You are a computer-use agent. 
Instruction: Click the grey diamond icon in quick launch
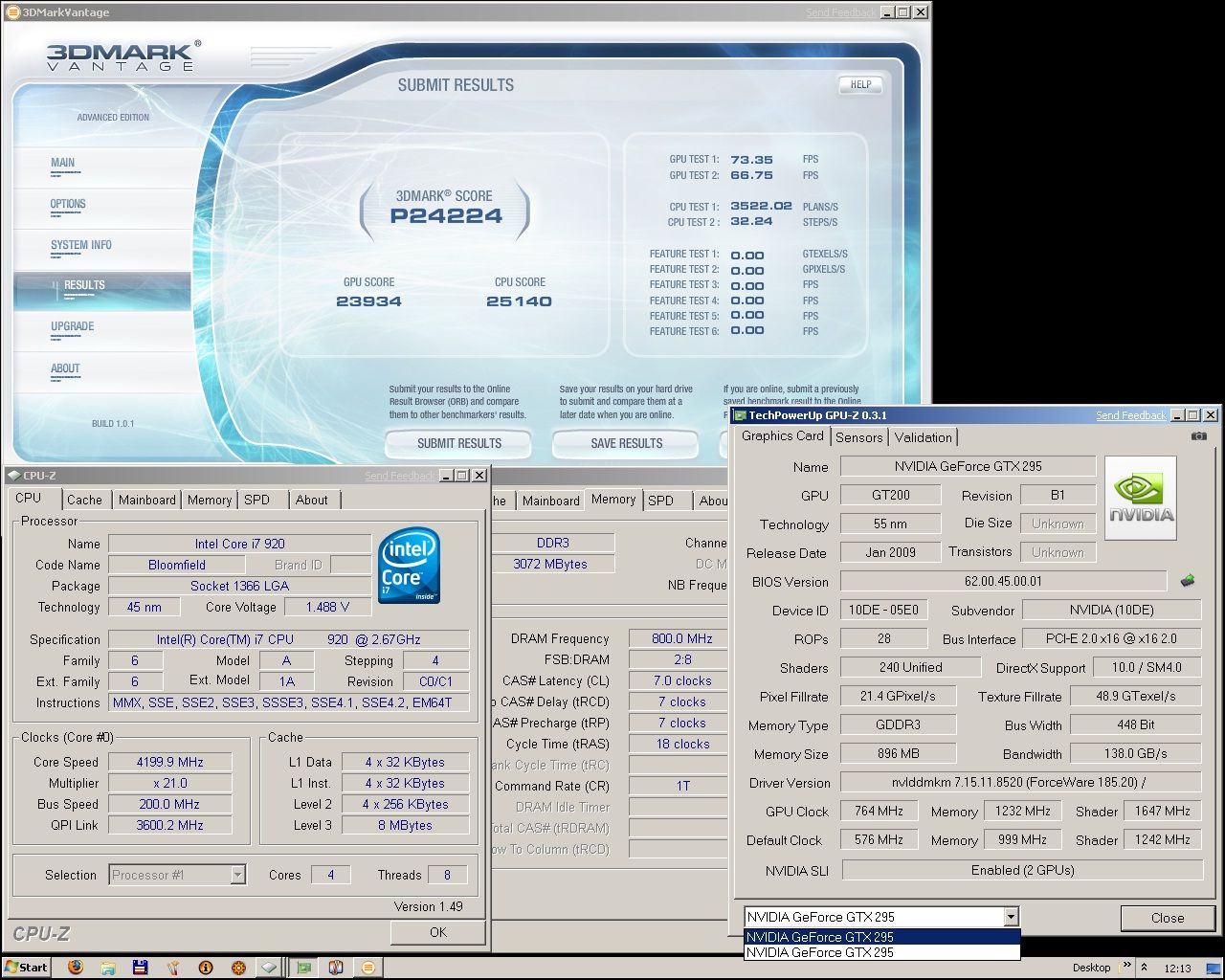(270, 968)
